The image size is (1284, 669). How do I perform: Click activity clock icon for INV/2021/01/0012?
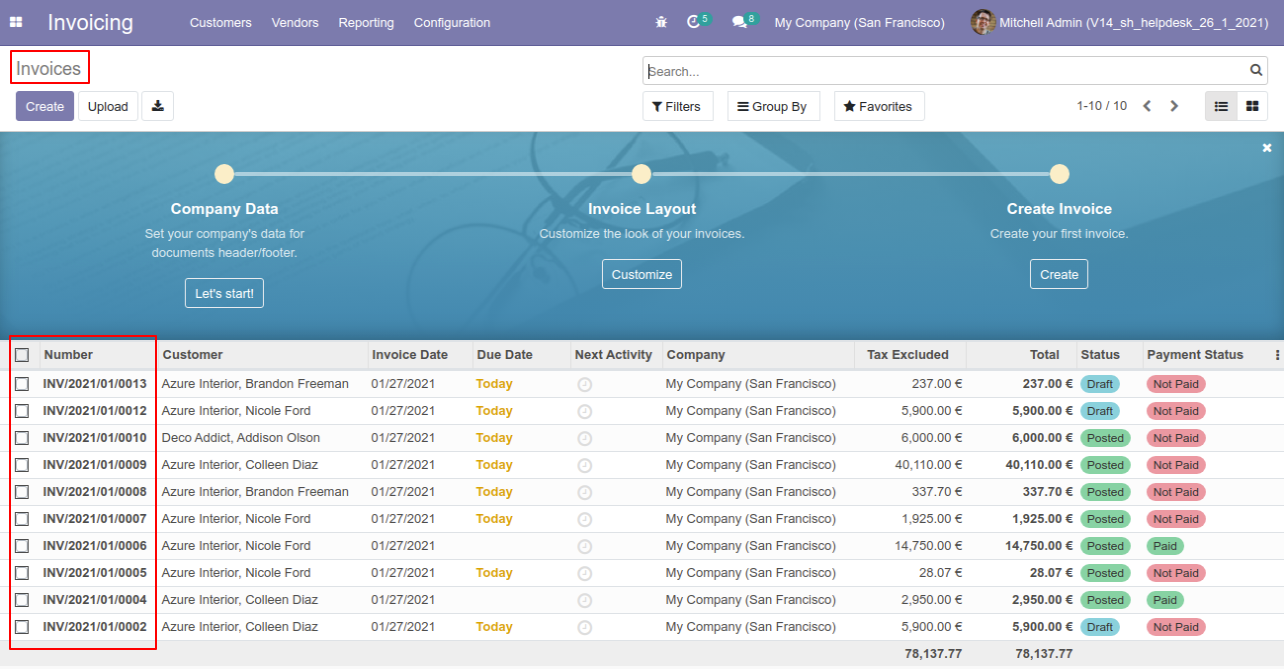click(585, 411)
